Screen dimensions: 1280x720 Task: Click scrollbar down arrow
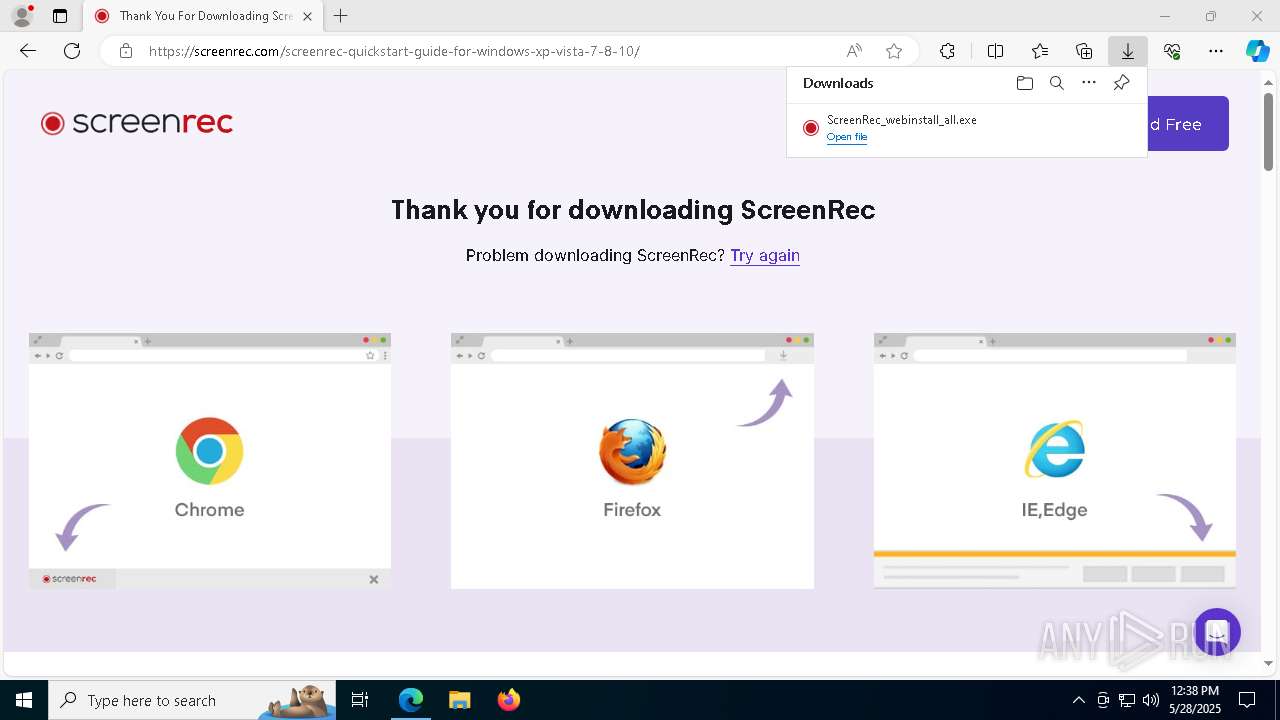tap(1268, 663)
